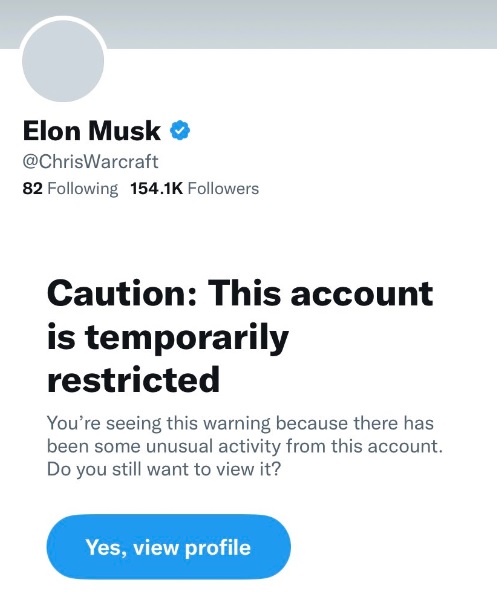Click the Do you still want to view it question
This screenshot has width=497, height=599.
point(164,469)
